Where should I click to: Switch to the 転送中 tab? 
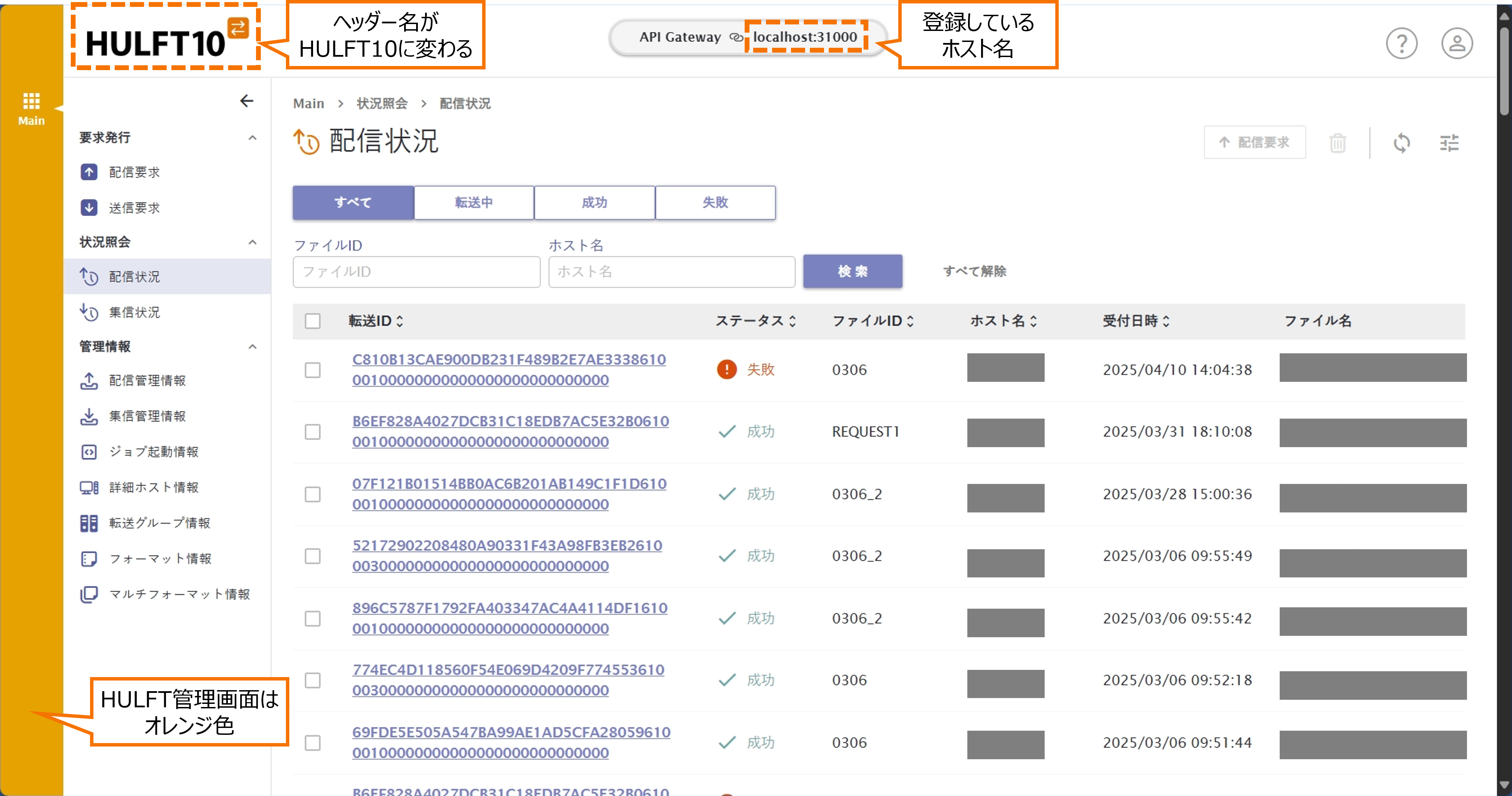coord(474,203)
